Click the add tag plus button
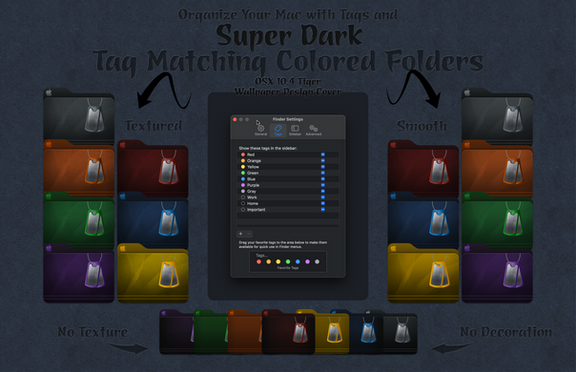576x372 pixels. 241,234
